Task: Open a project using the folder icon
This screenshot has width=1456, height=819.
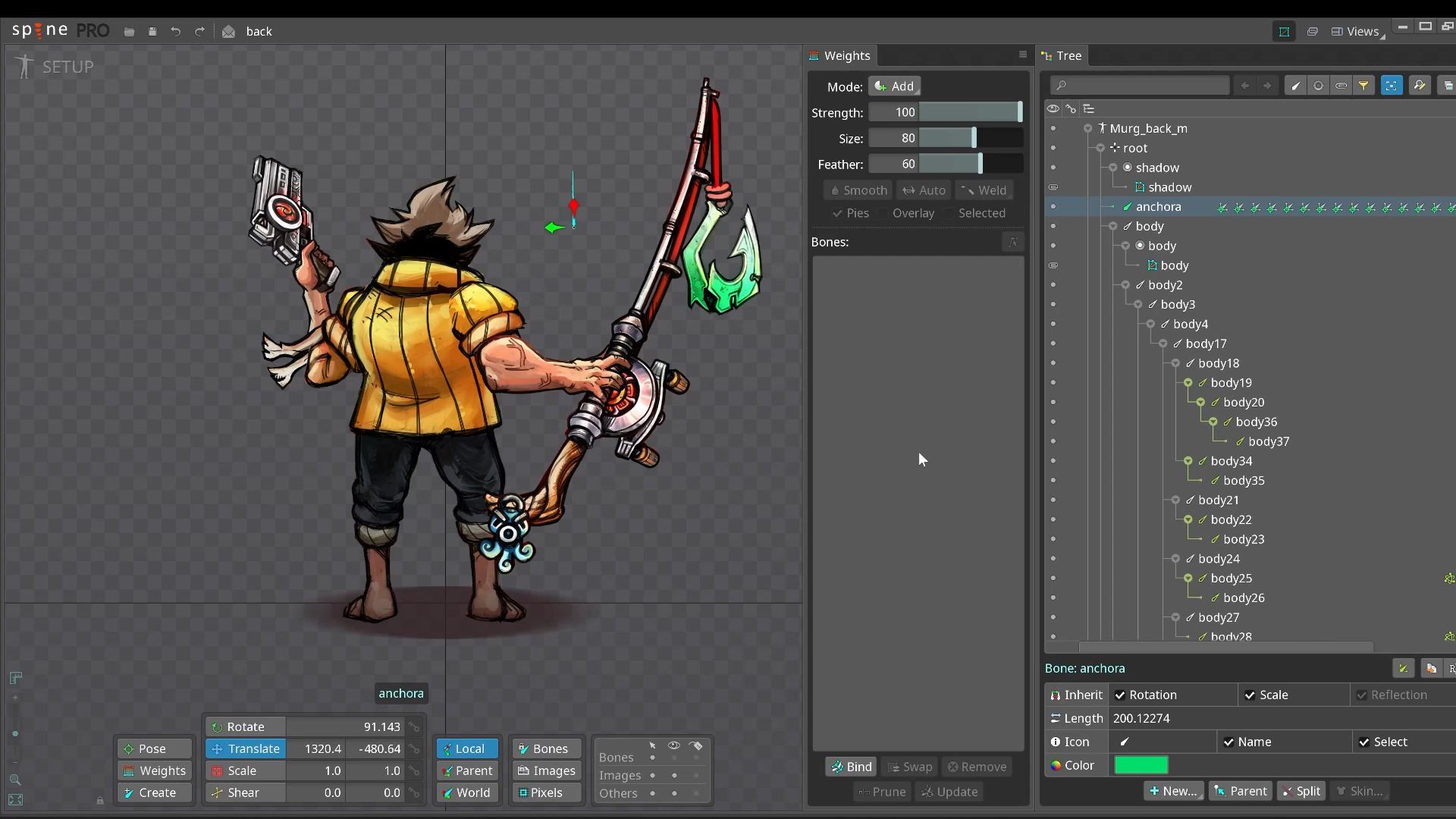Action: (129, 32)
